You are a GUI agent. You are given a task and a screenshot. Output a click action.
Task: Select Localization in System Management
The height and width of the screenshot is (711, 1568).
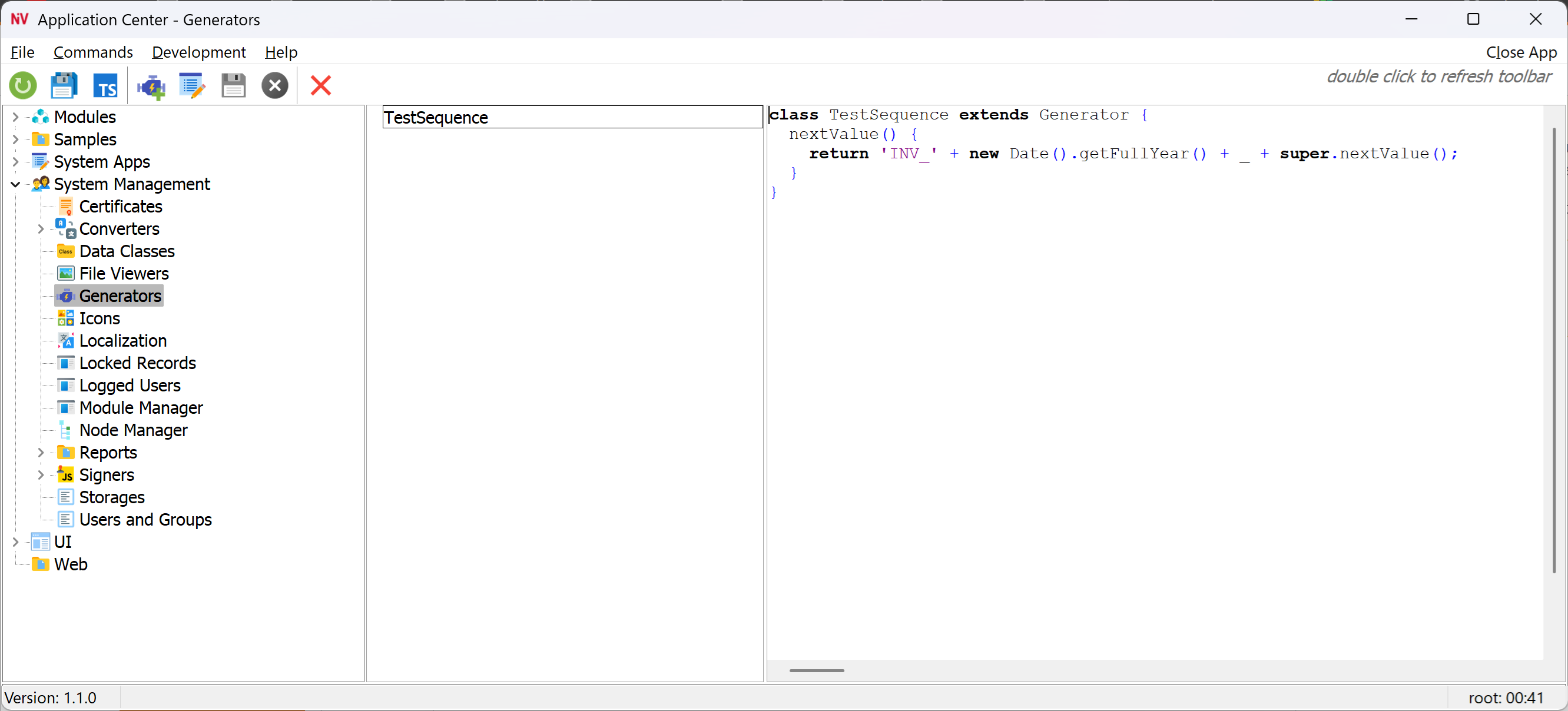pos(122,341)
